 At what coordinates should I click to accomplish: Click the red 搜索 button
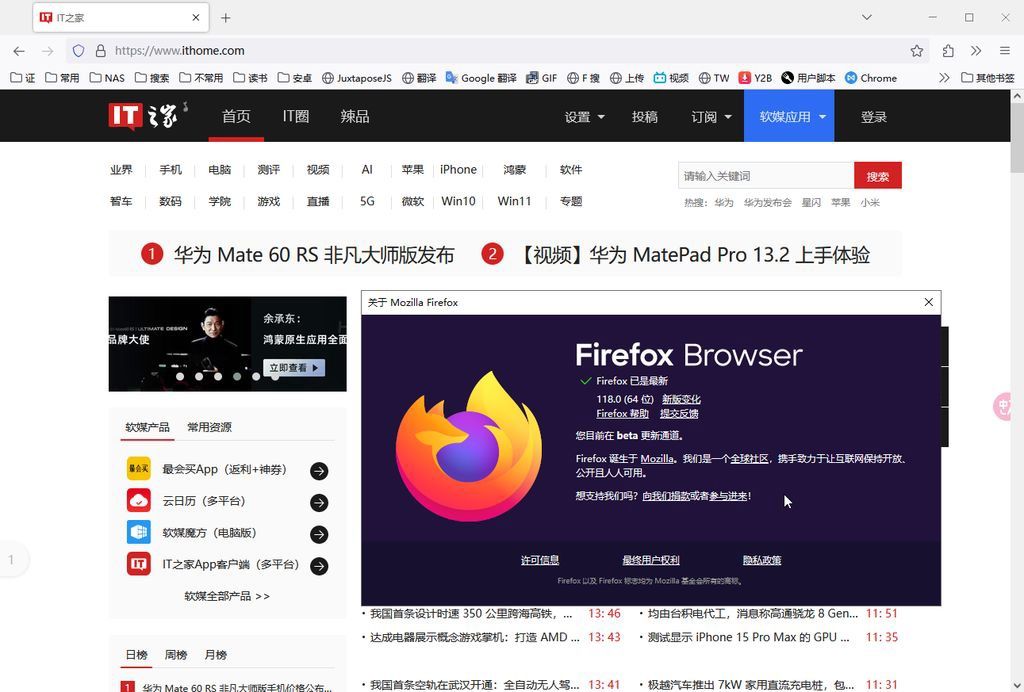(878, 176)
